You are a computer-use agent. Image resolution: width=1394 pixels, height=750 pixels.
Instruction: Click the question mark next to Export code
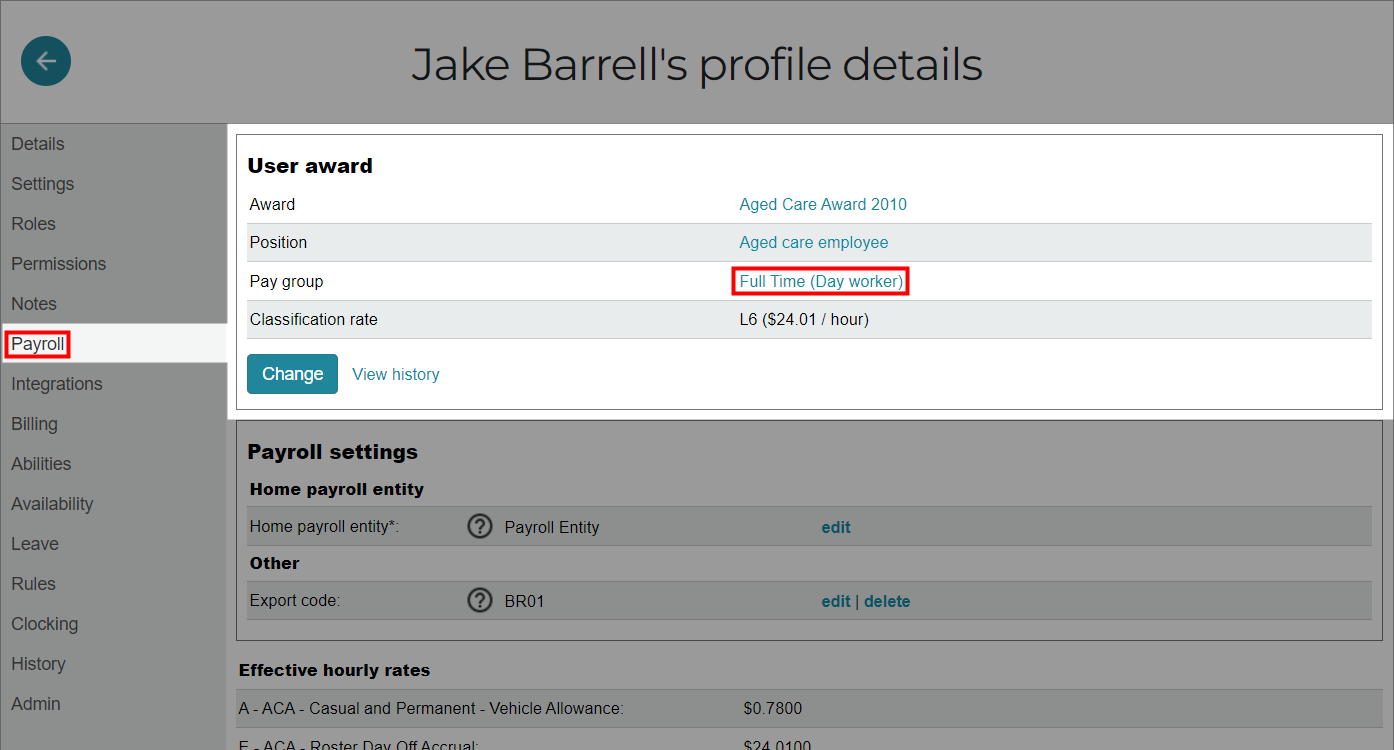coord(480,600)
